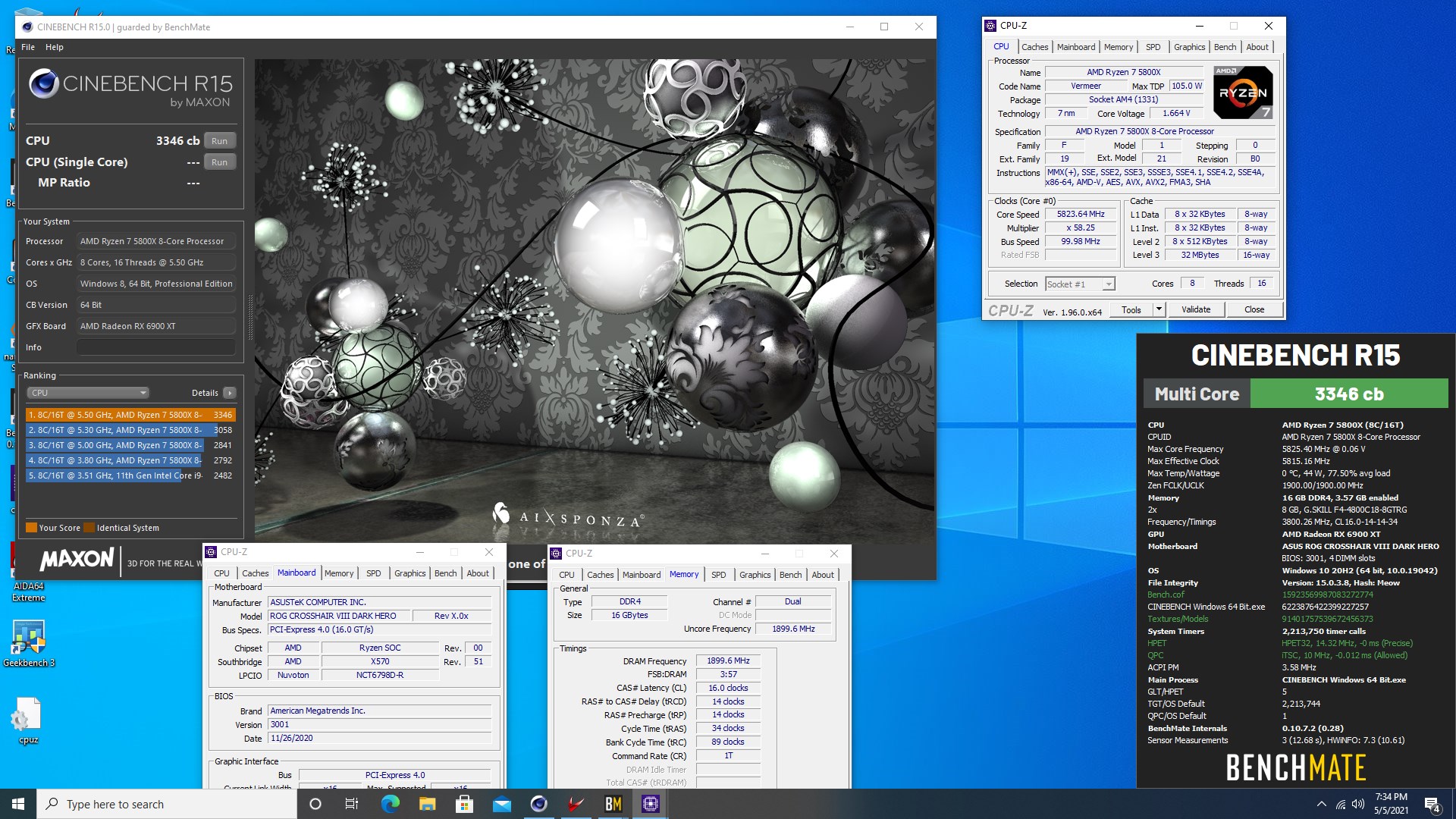Viewport: 1456px width, 819px height.
Task: Click DRAM Frequency value 1899.6 MHz
Action: coord(728,661)
